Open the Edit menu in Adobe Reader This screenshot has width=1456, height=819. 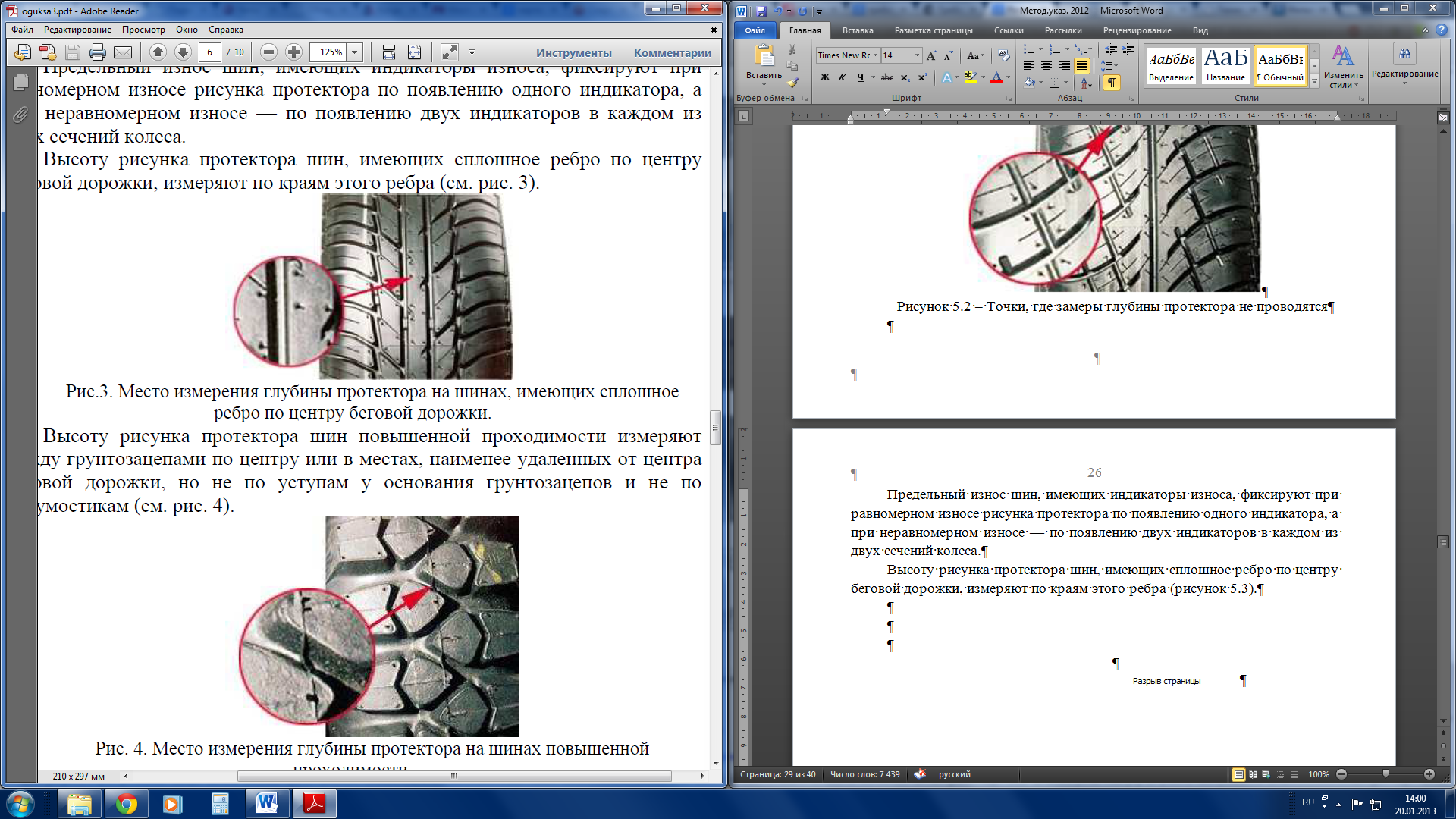tap(77, 30)
